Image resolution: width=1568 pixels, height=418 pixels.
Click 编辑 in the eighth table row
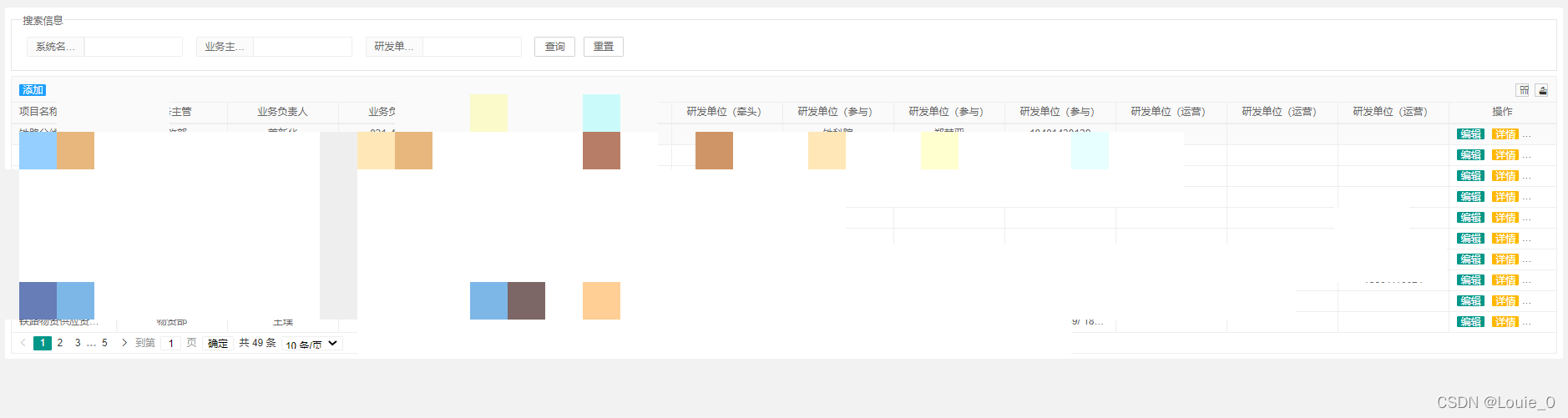1470,280
